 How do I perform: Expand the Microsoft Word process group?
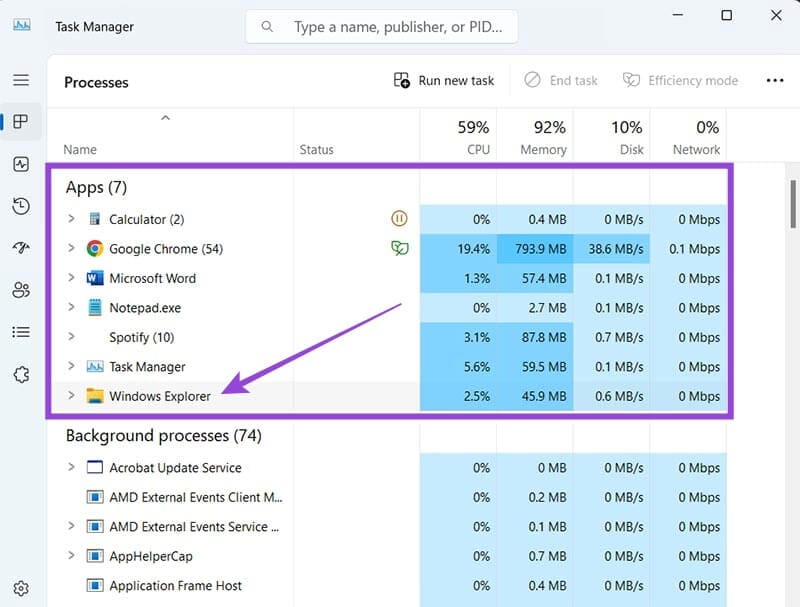[71, 278]
